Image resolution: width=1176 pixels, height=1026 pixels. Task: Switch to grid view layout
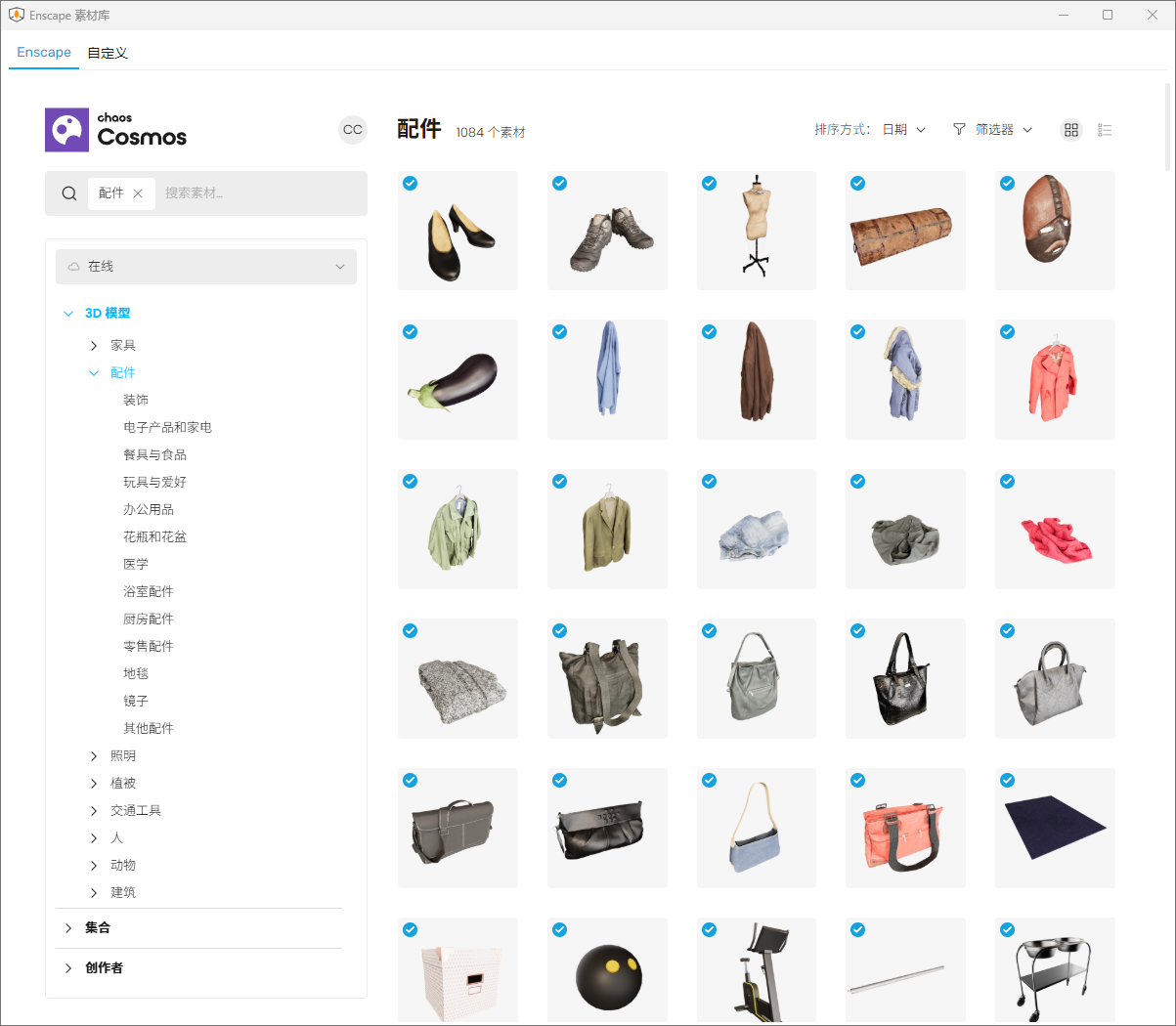point(1071,130)
